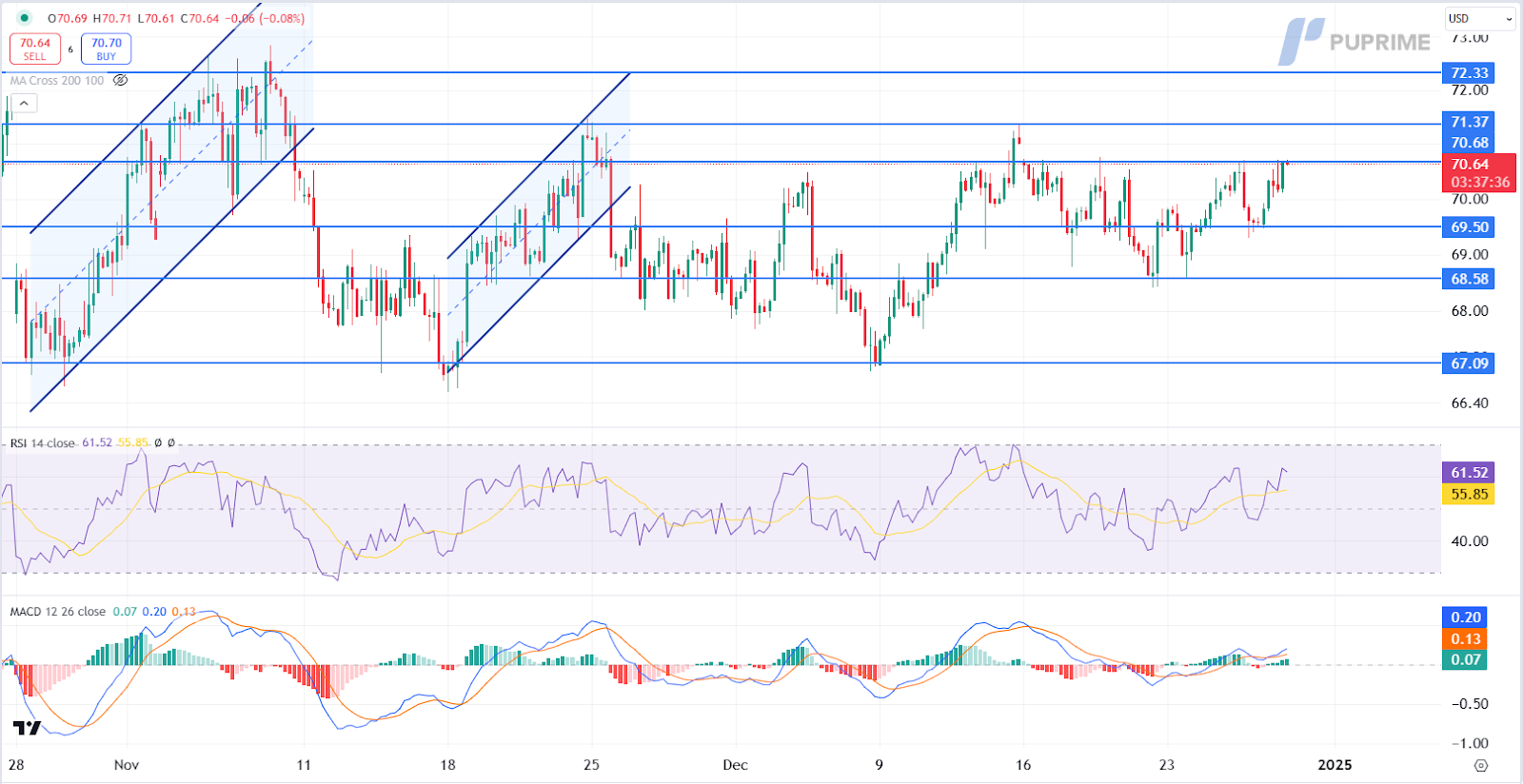The height and width of the screenshot is (784, 1523).
Task: Click the High value H70.71
Action: coord(112,18)
